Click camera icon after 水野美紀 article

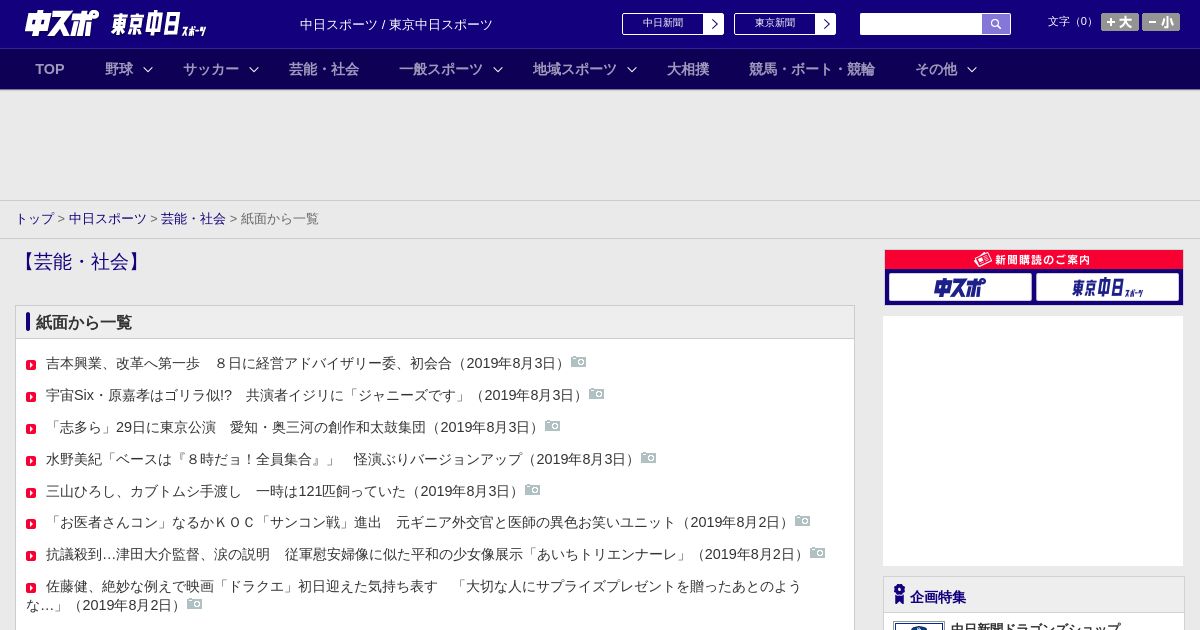649,458
